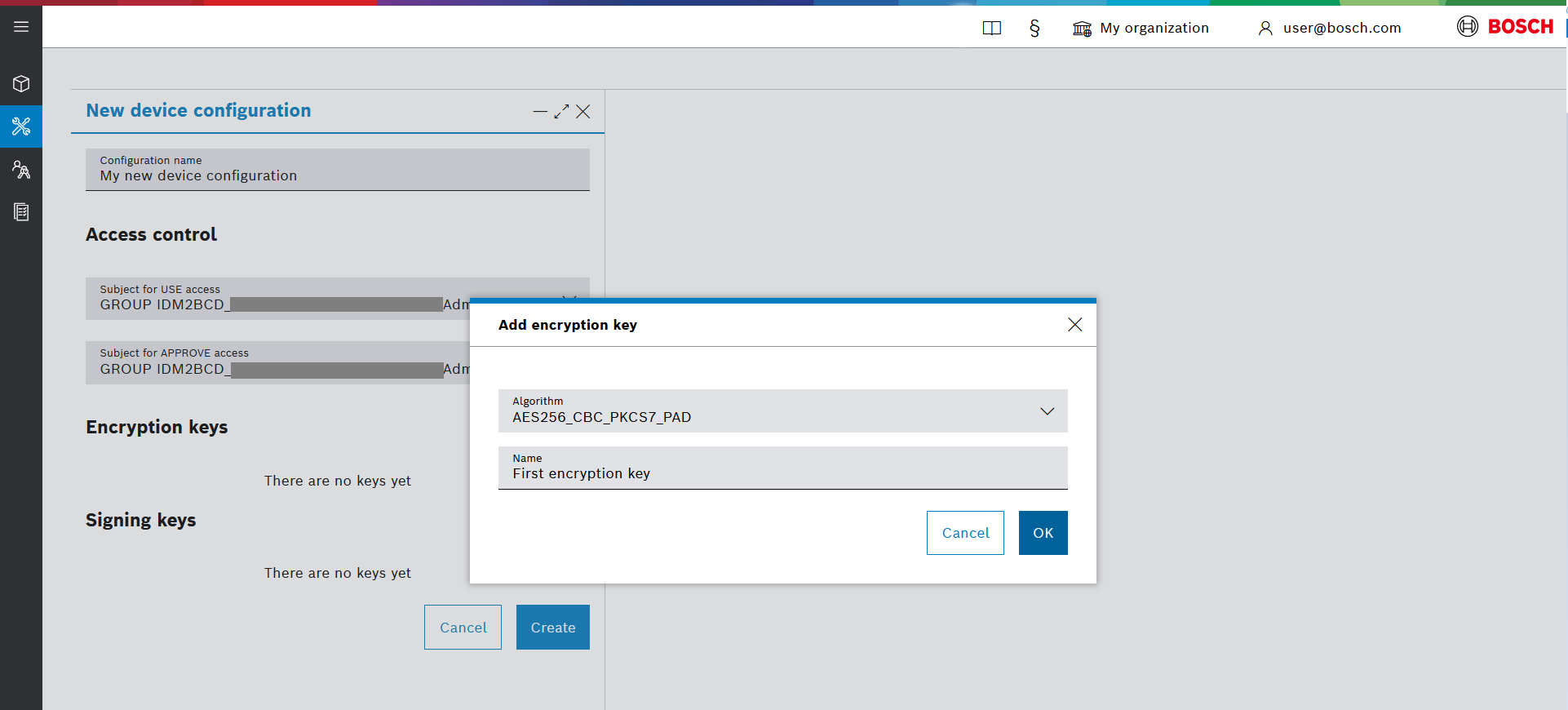Cancel the Add encryption key dialog
The image size is (1568, 710).
point(965,533)
